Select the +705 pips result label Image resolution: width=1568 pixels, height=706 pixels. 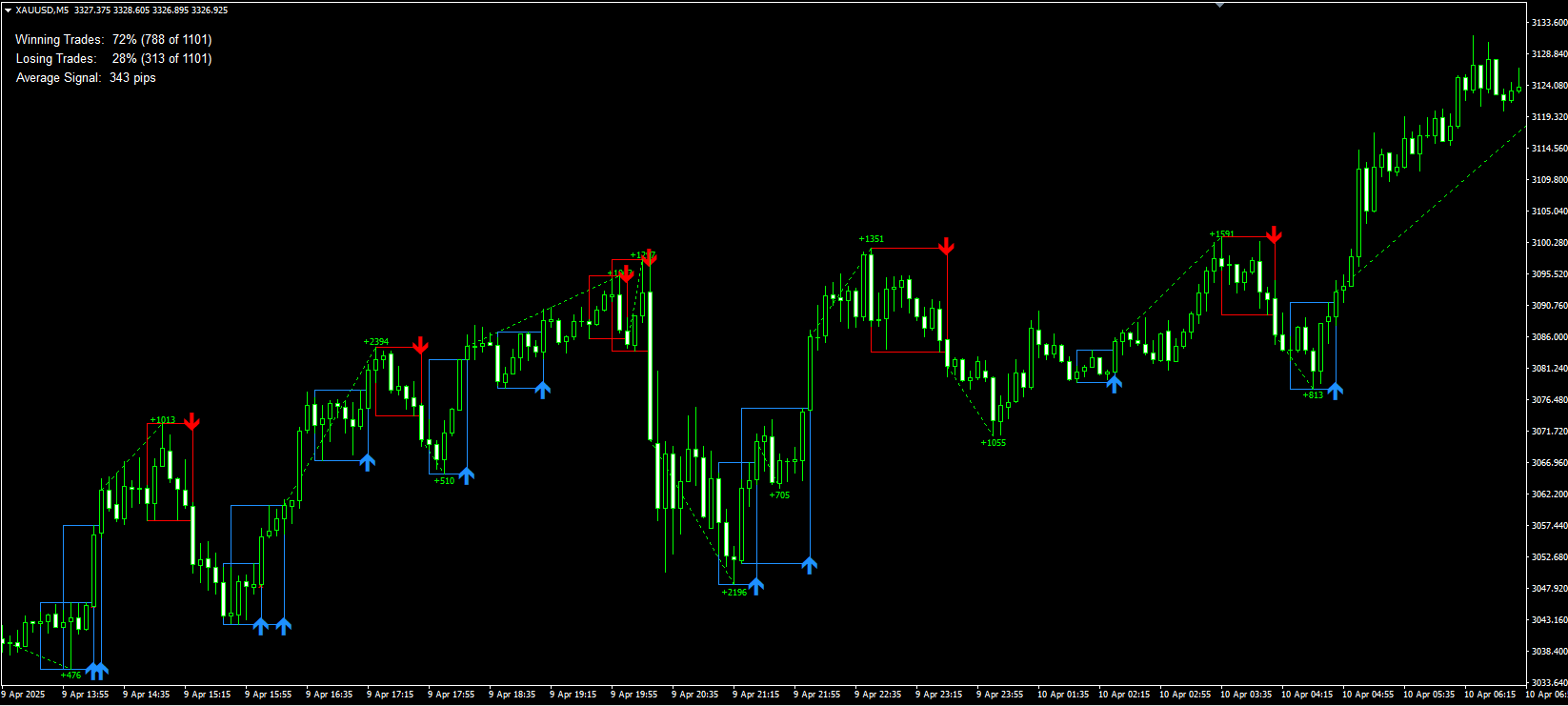(779, 495)
